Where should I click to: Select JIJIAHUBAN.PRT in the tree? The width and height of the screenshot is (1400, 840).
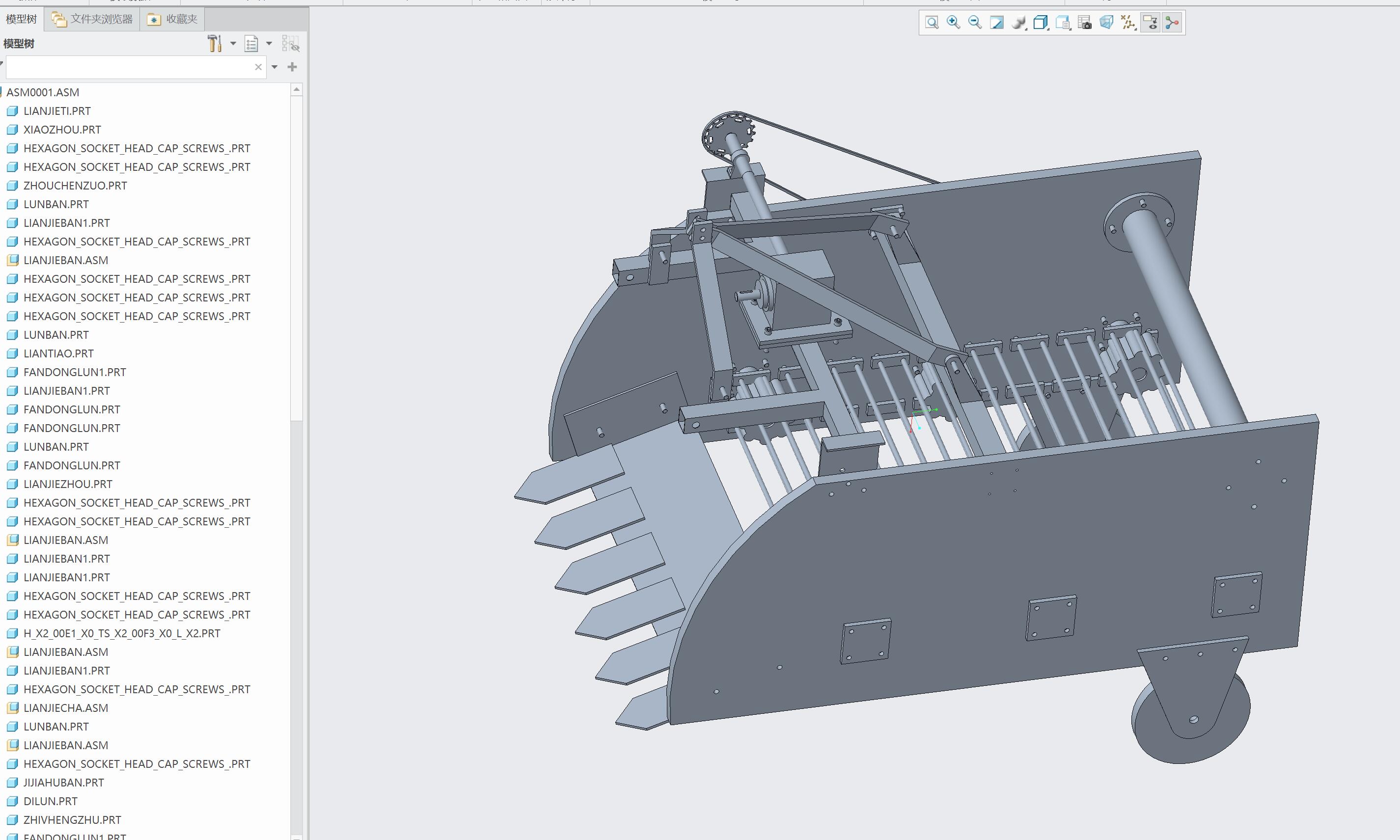pos(63,783)
